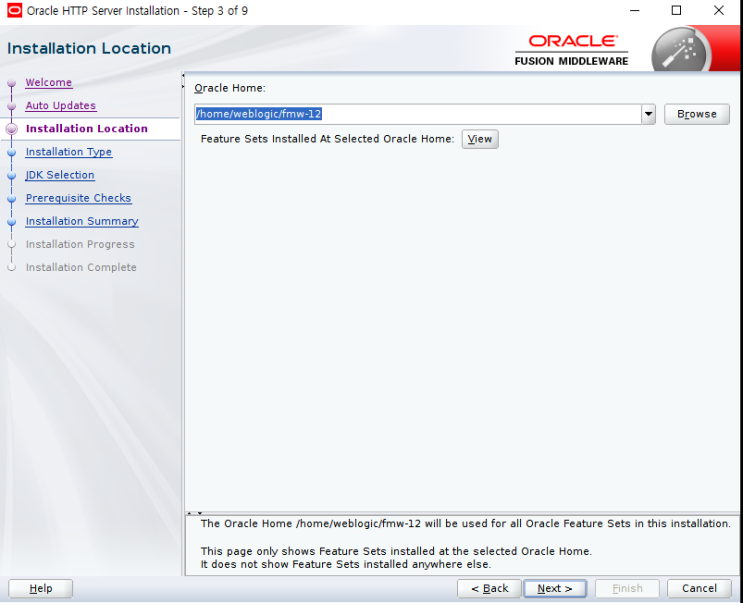Click the JDK Selection step bullet icon
The width and height of the screenshot is (743, 603).
pos(12,176)
